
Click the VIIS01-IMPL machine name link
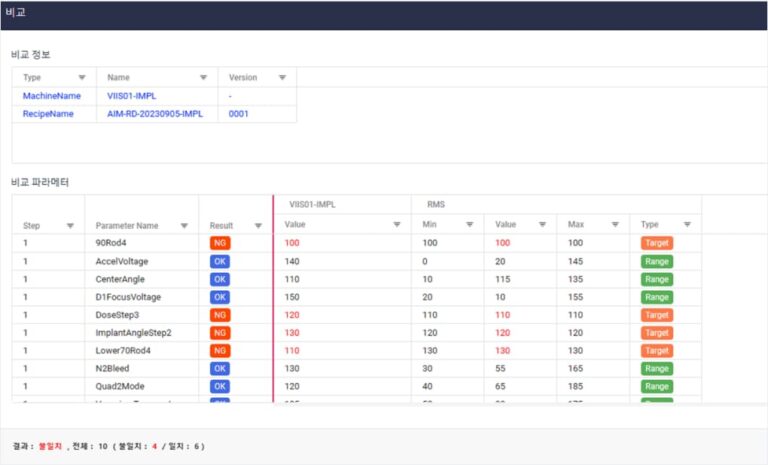tap(132, 96)
